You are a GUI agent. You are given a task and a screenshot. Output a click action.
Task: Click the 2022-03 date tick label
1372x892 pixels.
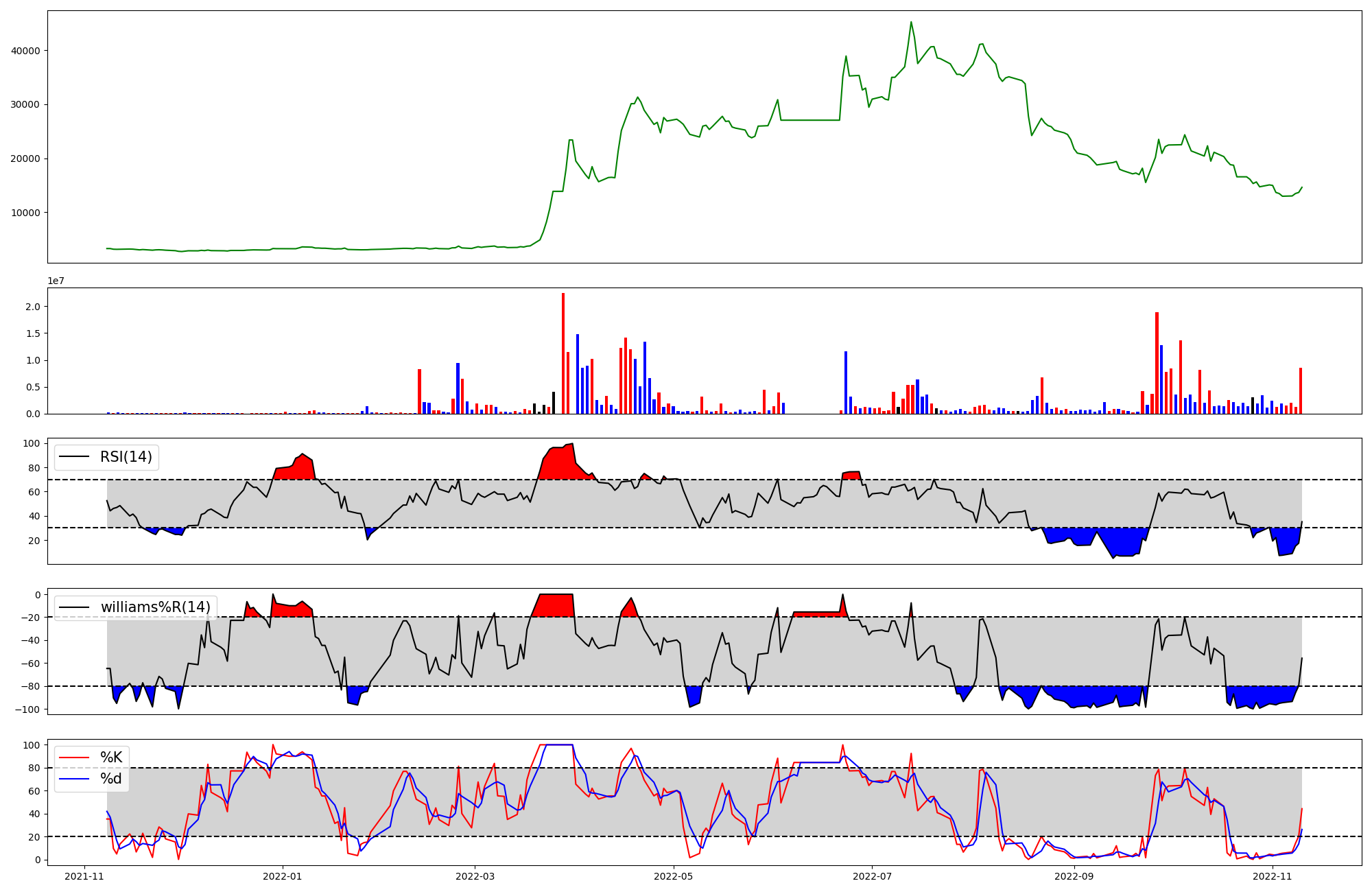(475, 876)
